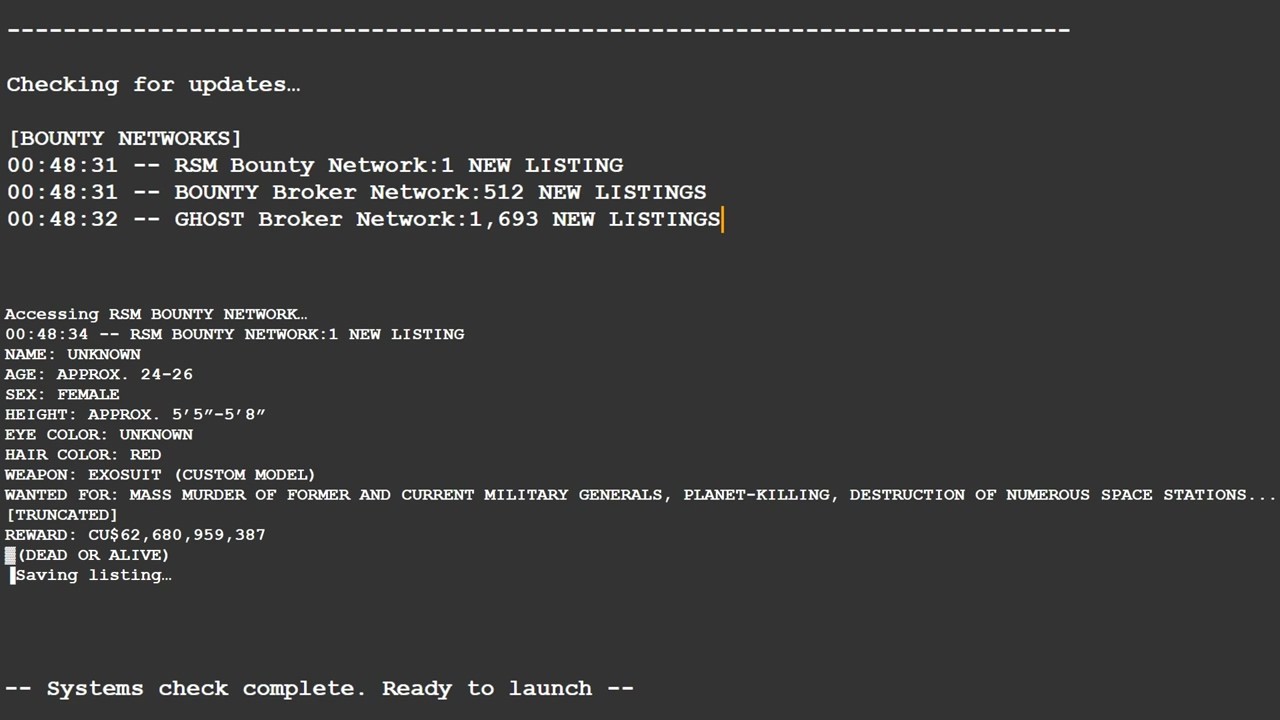The width and height of the screenshot is (1280, 720).
Task: Expand the [TRUNCATED] marker
Action: pyautogui.click(x=62, y=514)
